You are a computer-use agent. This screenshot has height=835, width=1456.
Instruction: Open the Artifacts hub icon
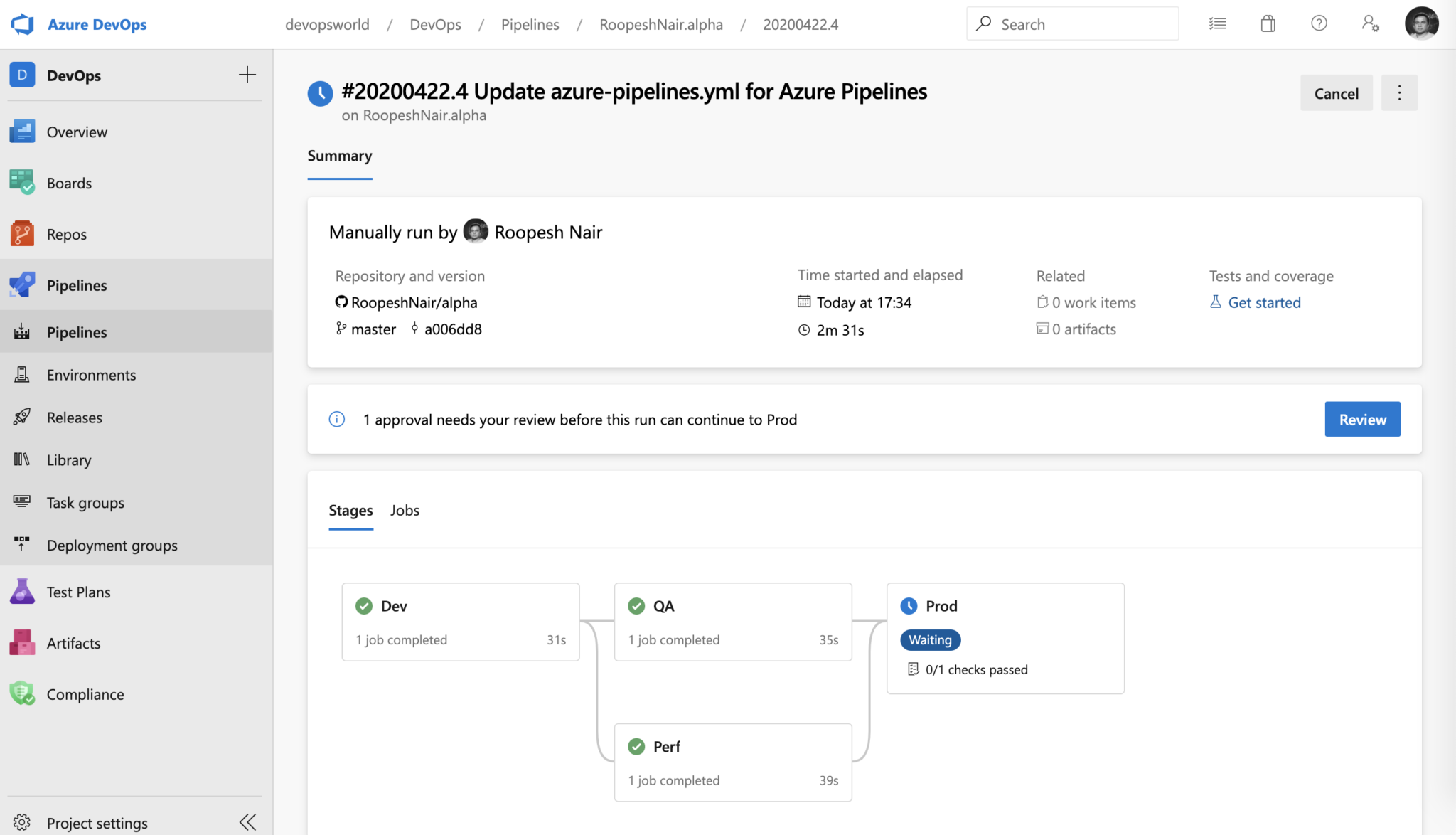pyautogui.click(x=22, y=643)
